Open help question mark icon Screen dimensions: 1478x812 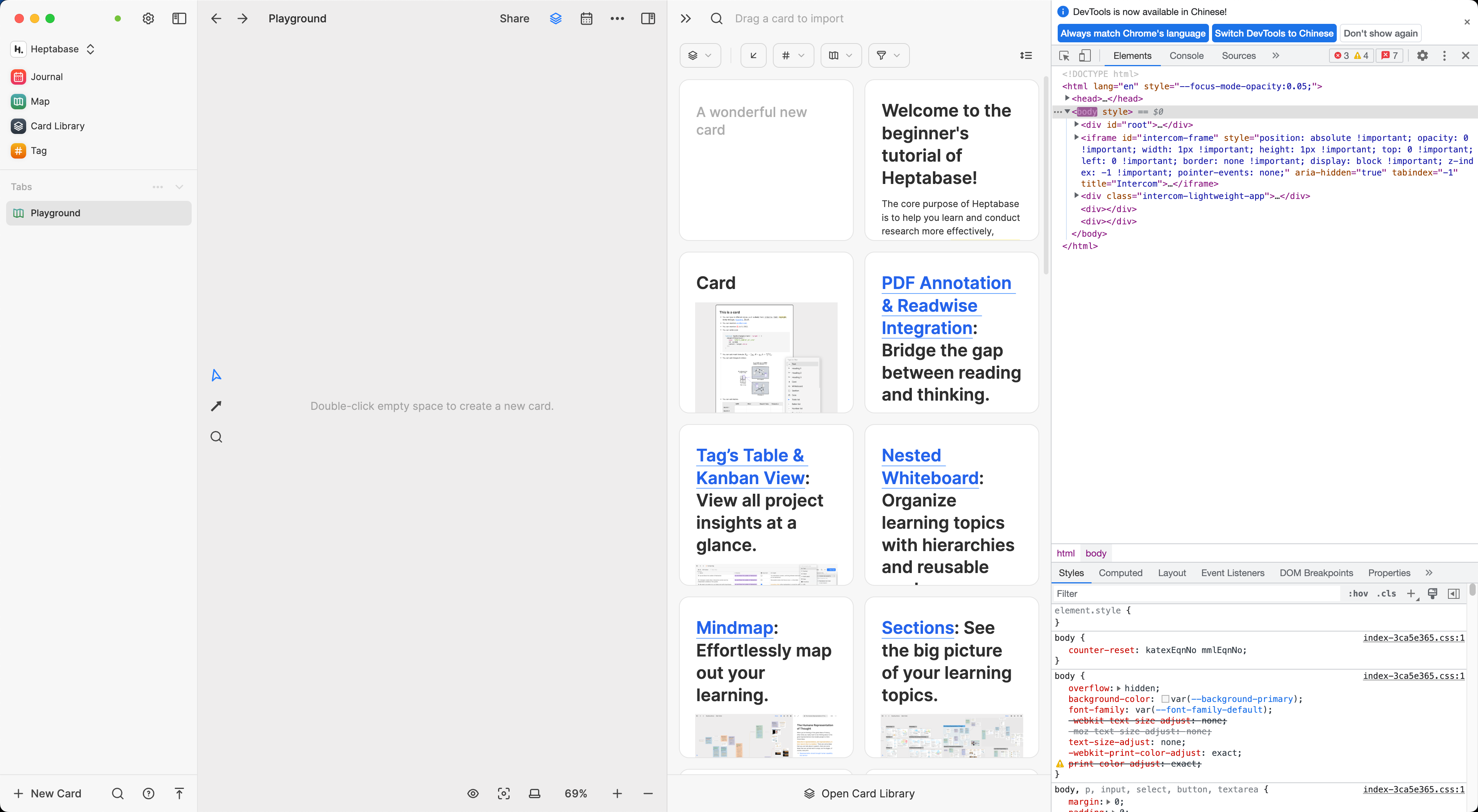click(149, 794)
